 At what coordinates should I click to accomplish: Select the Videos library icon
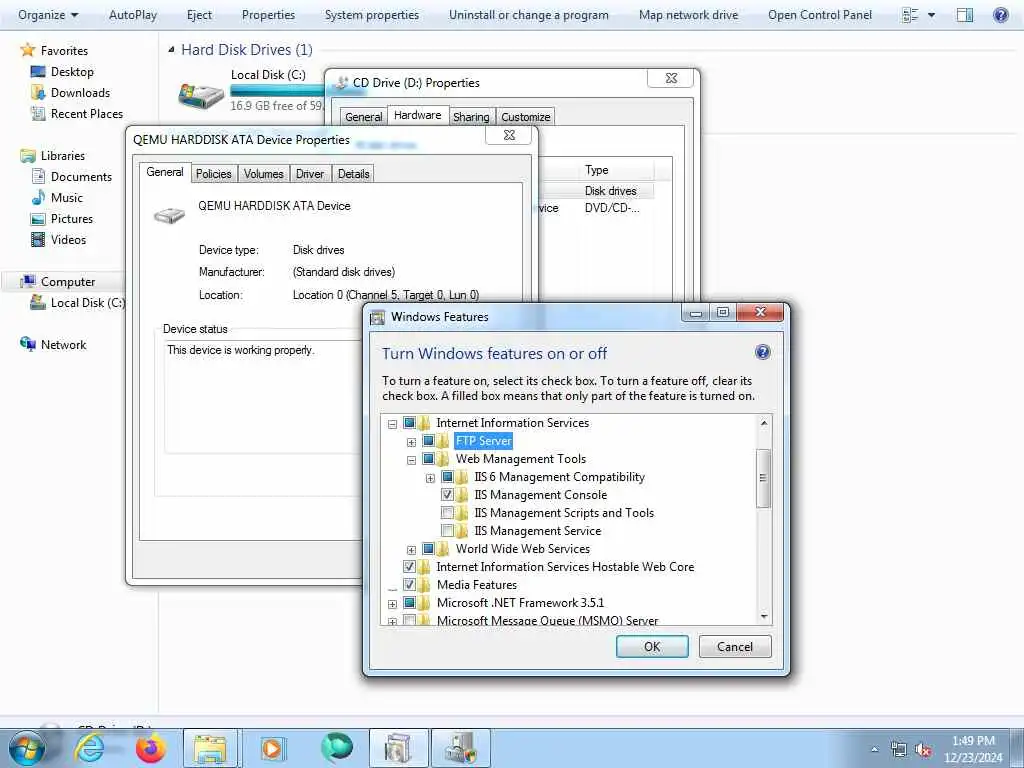click(x=38, y=239)
